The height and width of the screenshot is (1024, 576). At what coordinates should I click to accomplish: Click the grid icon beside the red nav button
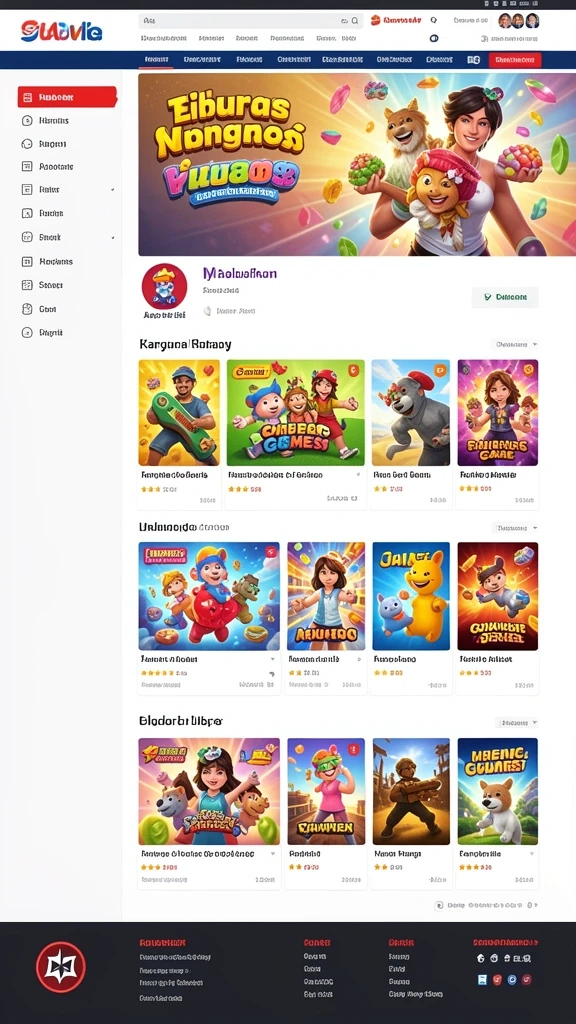[x=473, y=60]
